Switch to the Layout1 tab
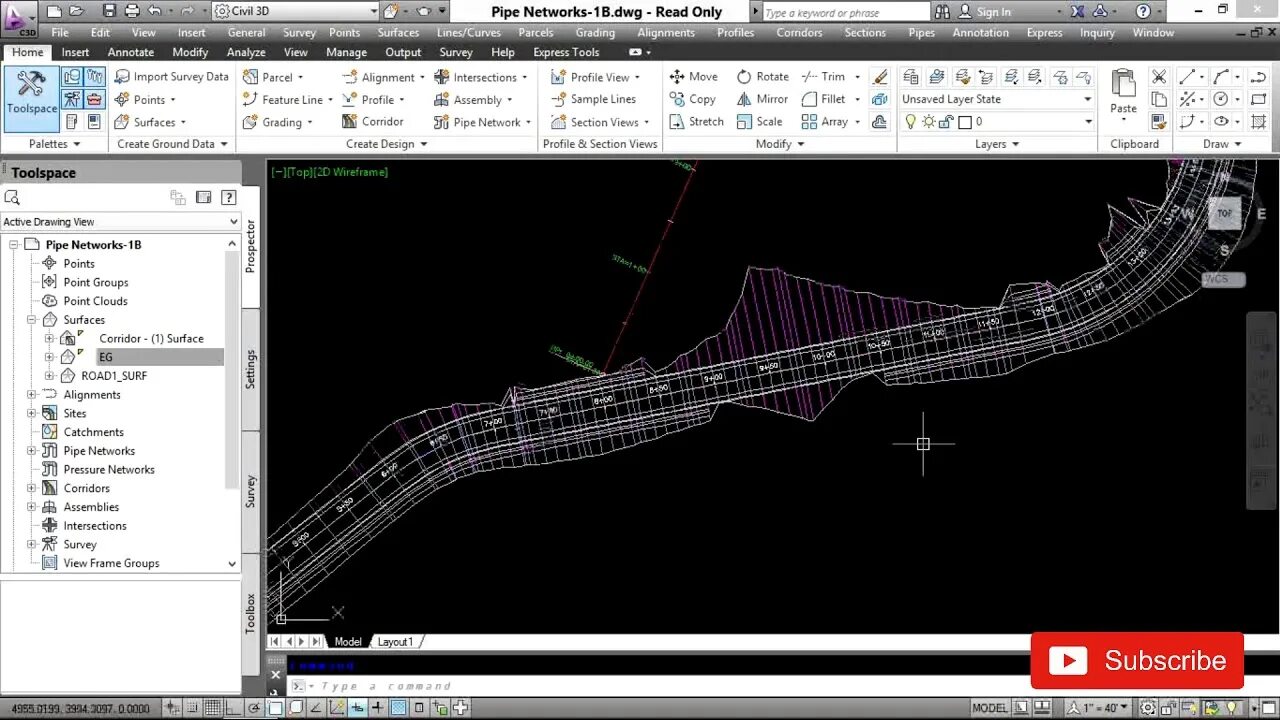 (x=394, y=642)
